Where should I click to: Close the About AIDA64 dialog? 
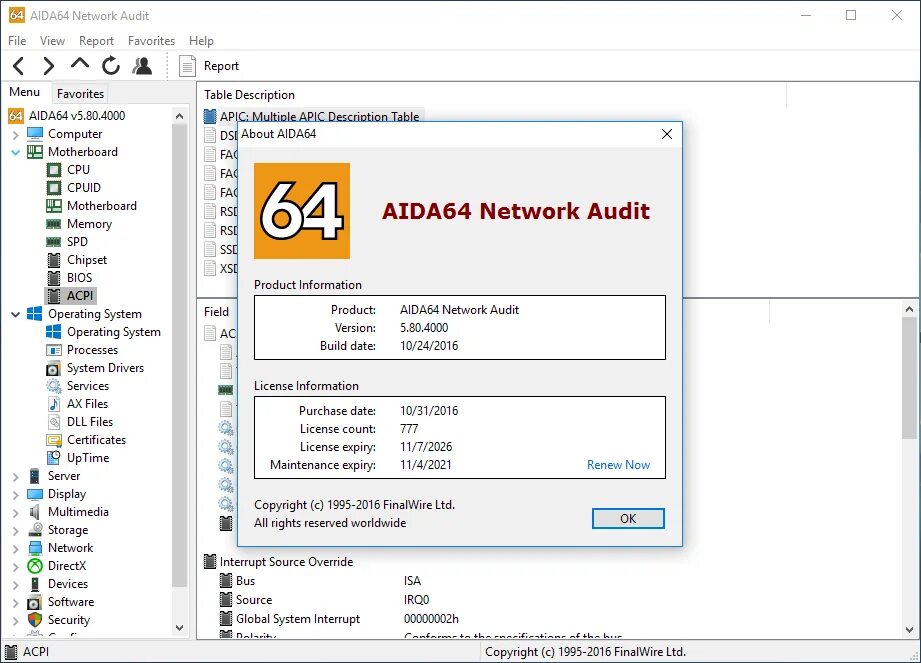667,134
